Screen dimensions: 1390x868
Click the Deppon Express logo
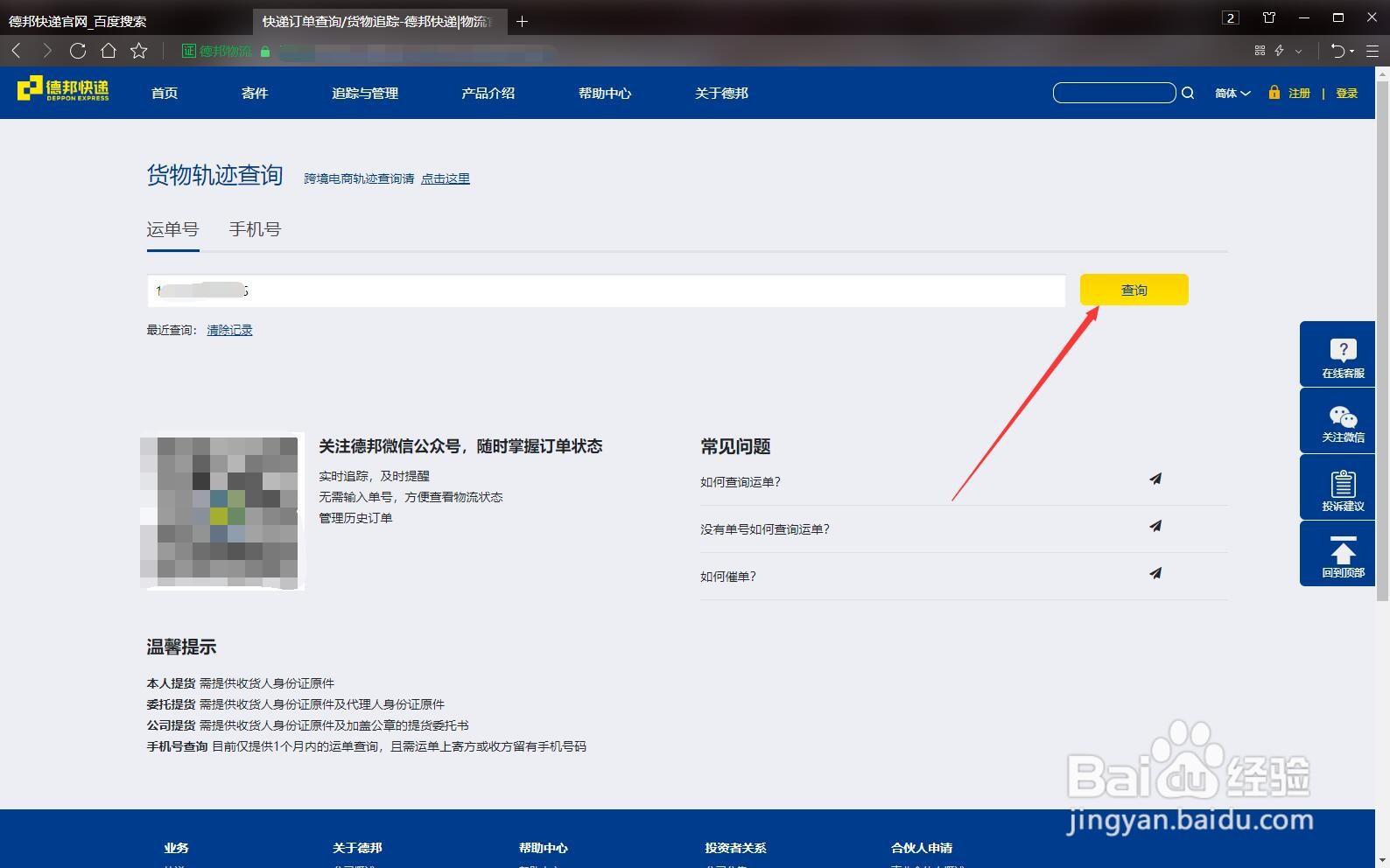click(63, 89)
